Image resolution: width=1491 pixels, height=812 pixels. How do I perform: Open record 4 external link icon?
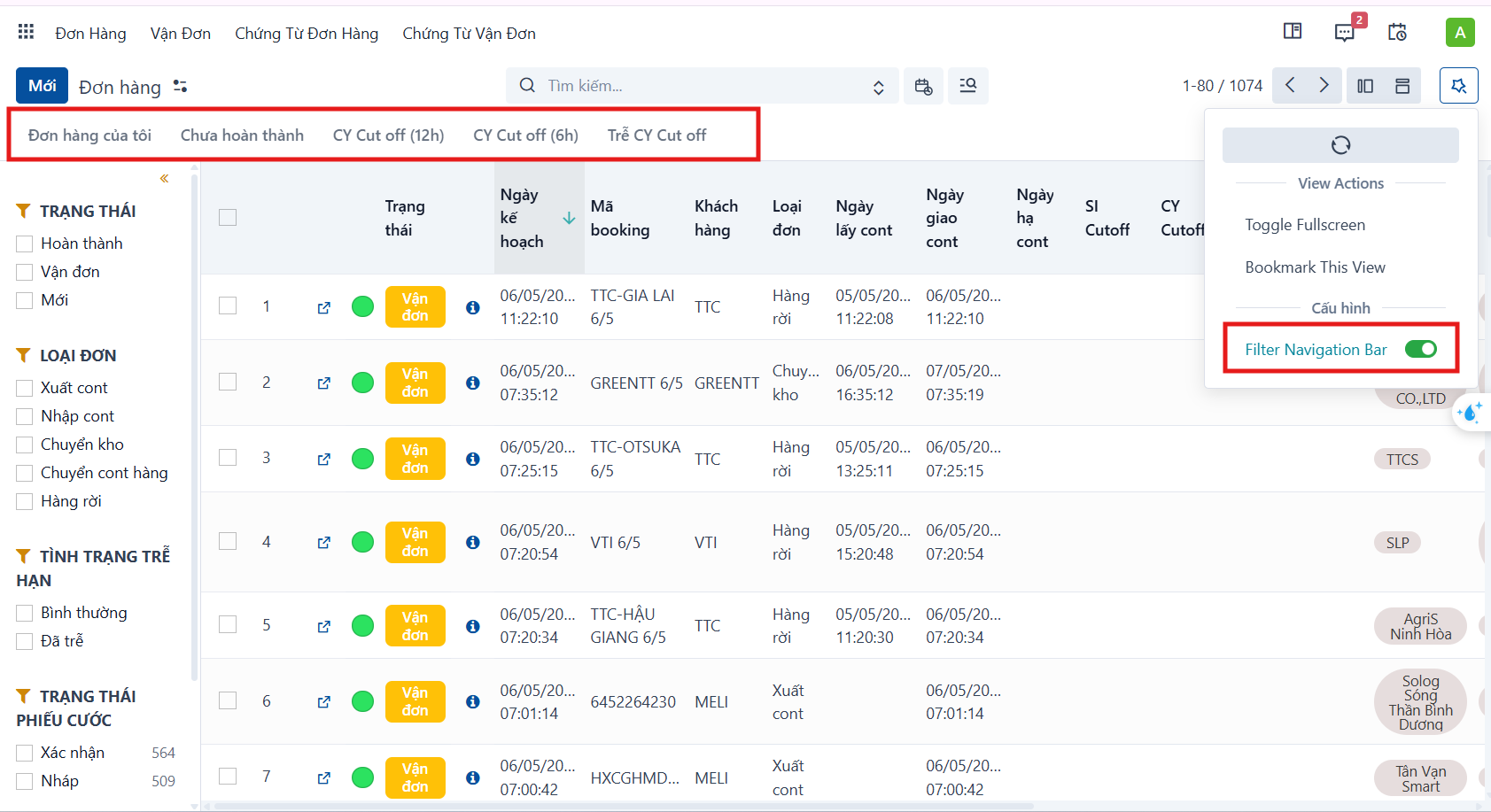324,543
